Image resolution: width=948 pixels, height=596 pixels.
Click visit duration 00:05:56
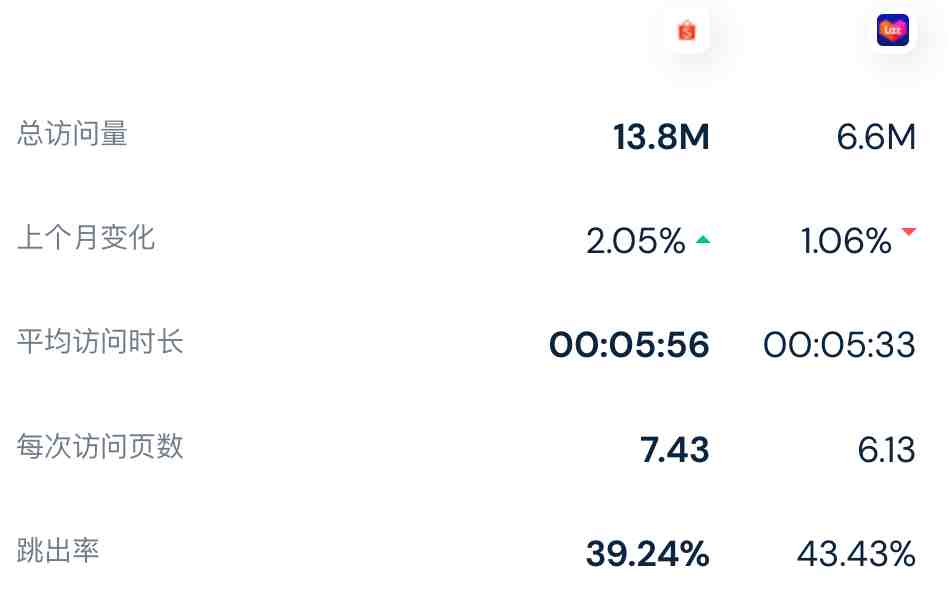pyautogui.click(x=629, y=345)
